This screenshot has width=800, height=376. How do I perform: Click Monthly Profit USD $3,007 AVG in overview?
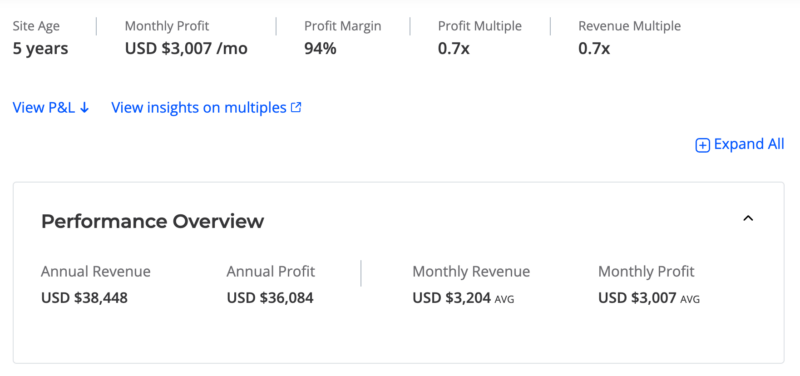[649, 297]
